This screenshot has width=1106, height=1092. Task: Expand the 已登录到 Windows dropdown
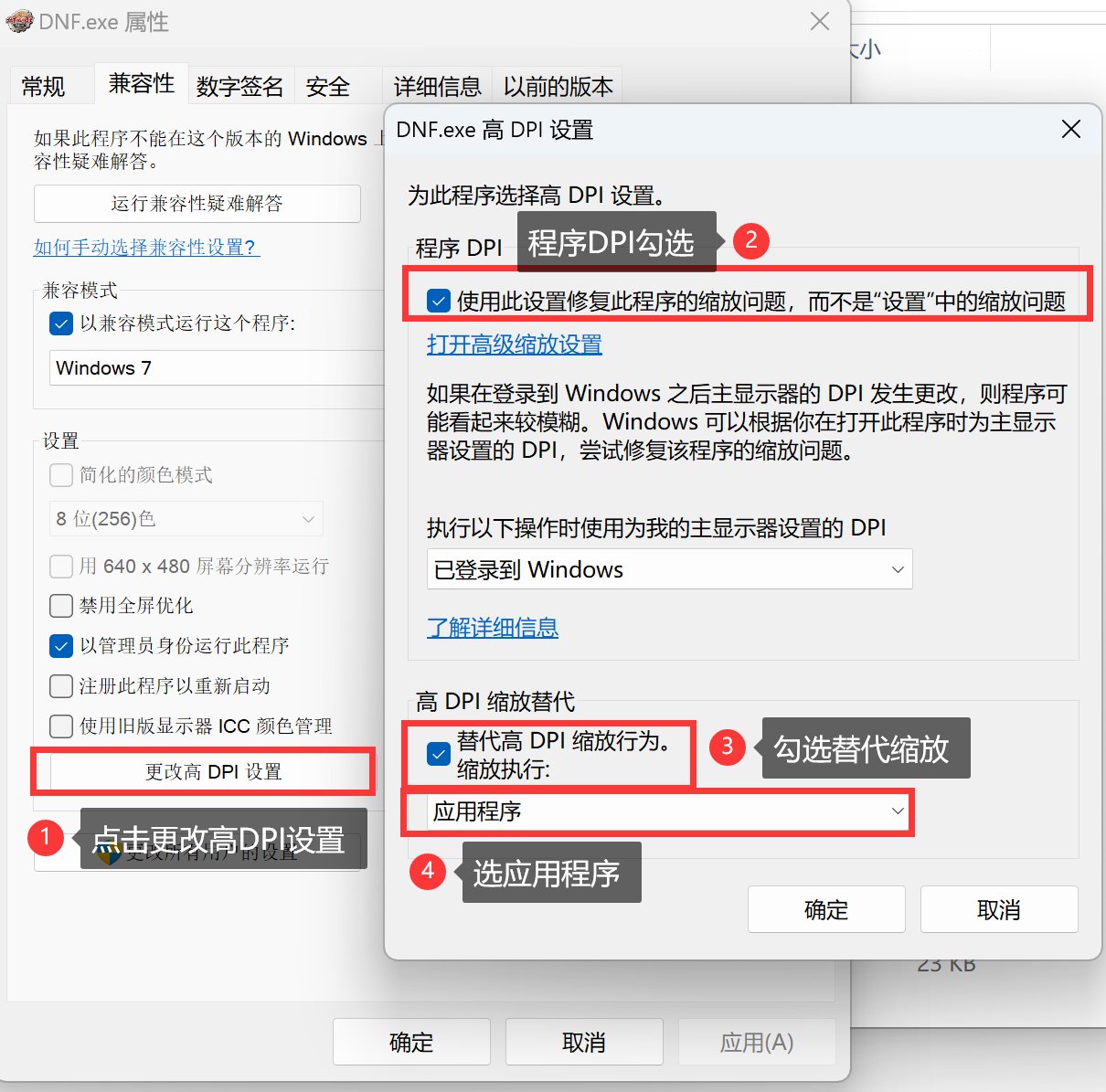tap(670, 569)
